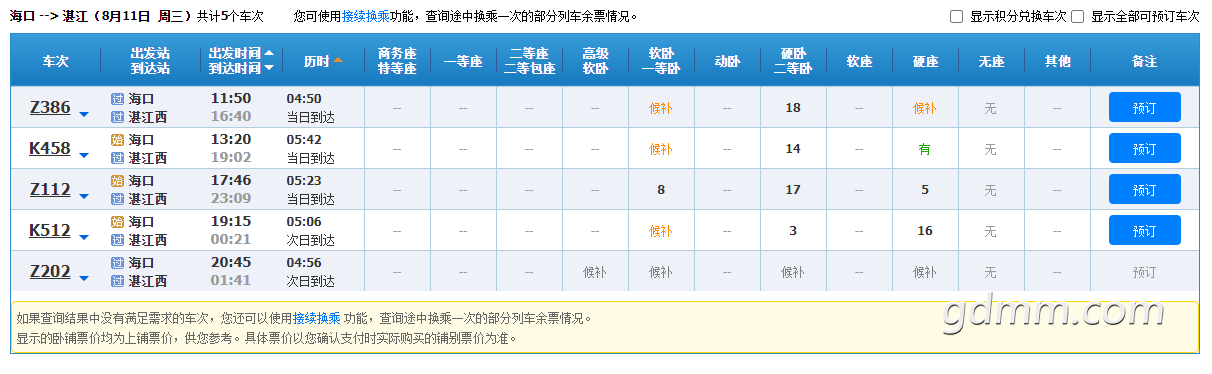Click the 过 badge beside 湛江西 in the K512 row
The image size is (1212, 374).
point(117,240)
